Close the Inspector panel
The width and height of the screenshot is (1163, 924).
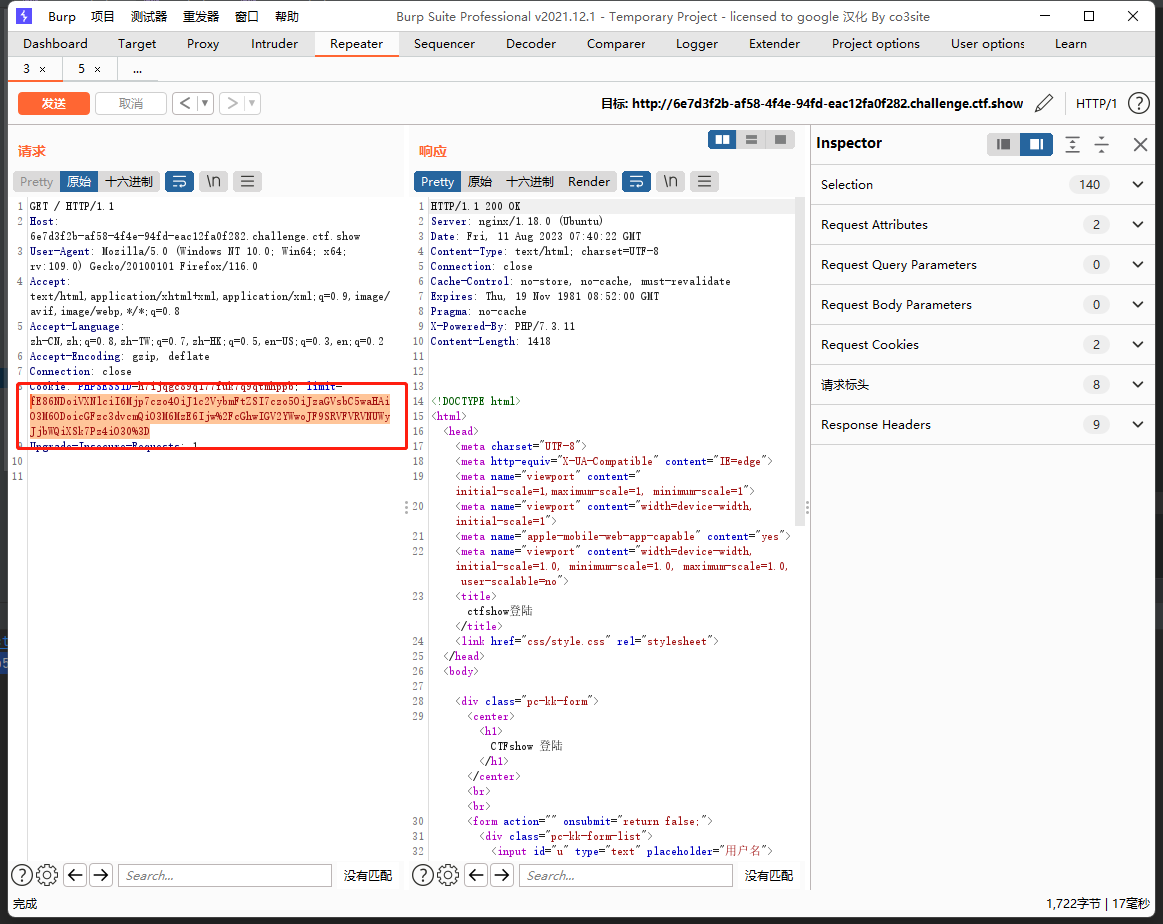click(x=1141, y=144)
